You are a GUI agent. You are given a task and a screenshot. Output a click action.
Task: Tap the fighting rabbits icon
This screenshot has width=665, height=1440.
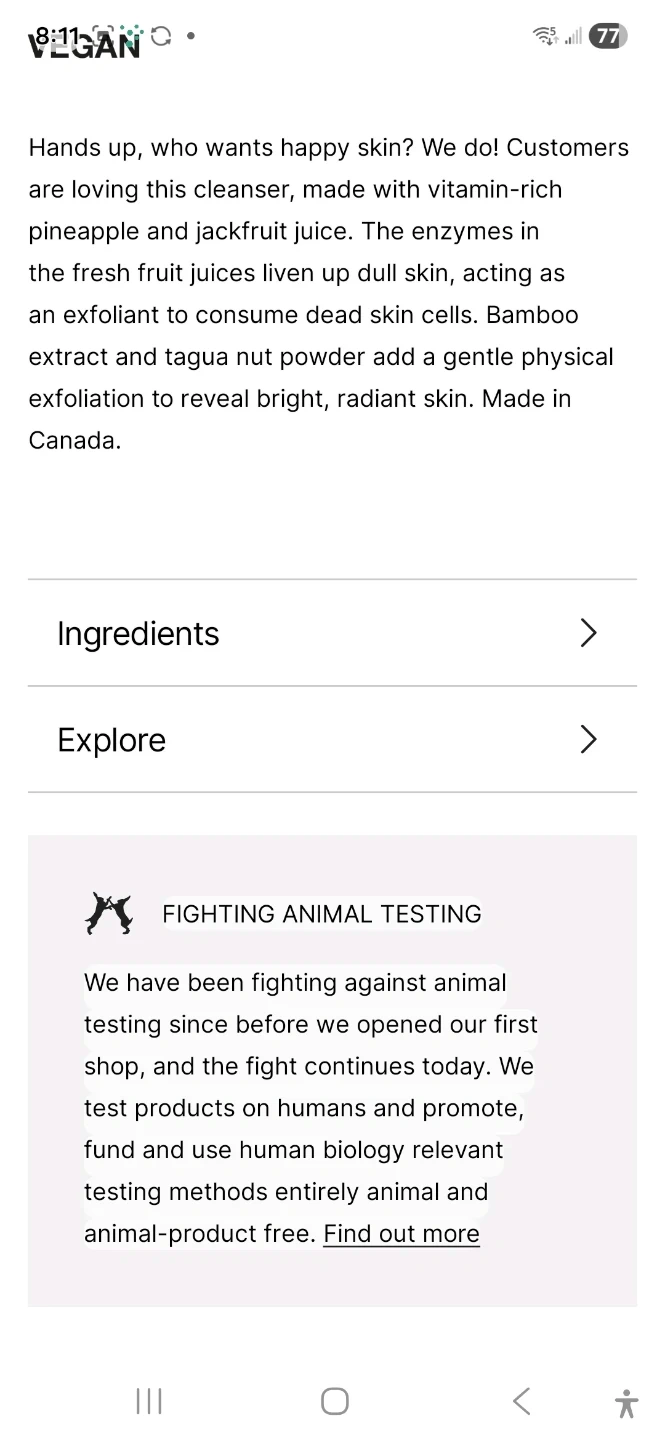point(109,913)
